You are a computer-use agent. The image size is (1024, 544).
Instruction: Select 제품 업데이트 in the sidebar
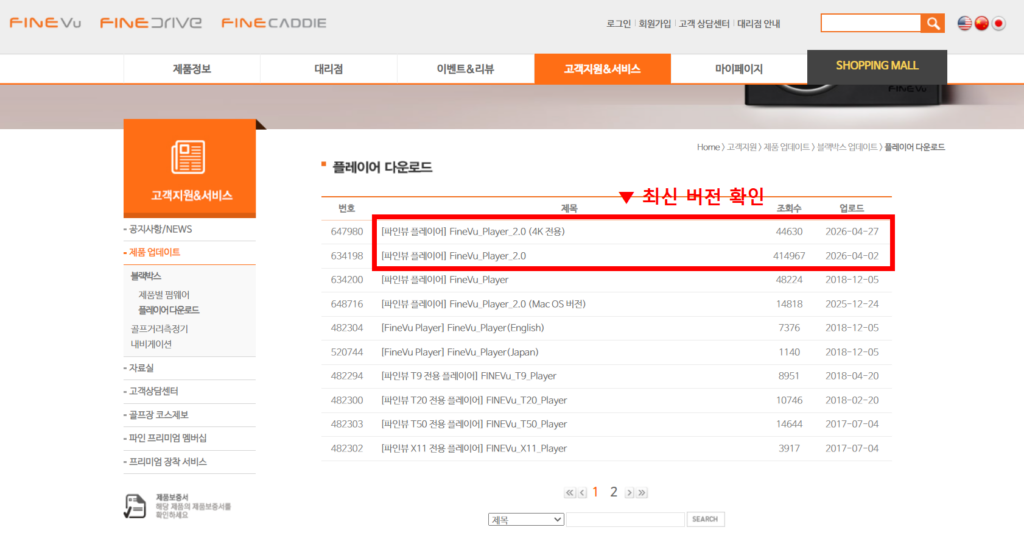coord(154,252)
